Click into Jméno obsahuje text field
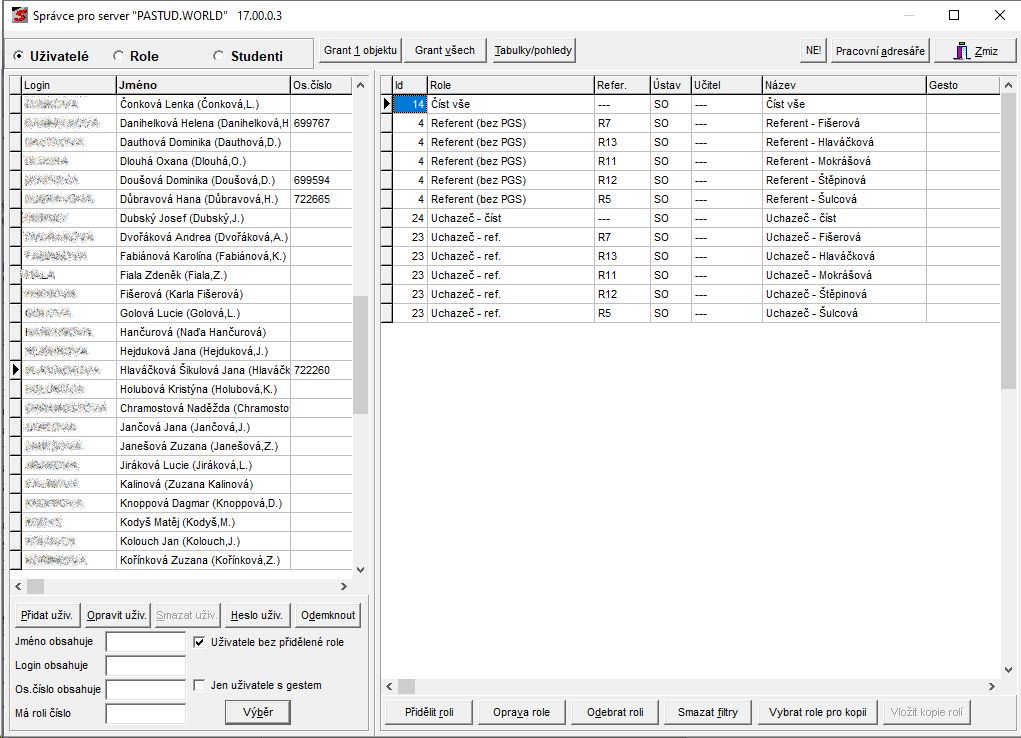This screenshot has width=1021, height=738. click(x=145, y=642)
